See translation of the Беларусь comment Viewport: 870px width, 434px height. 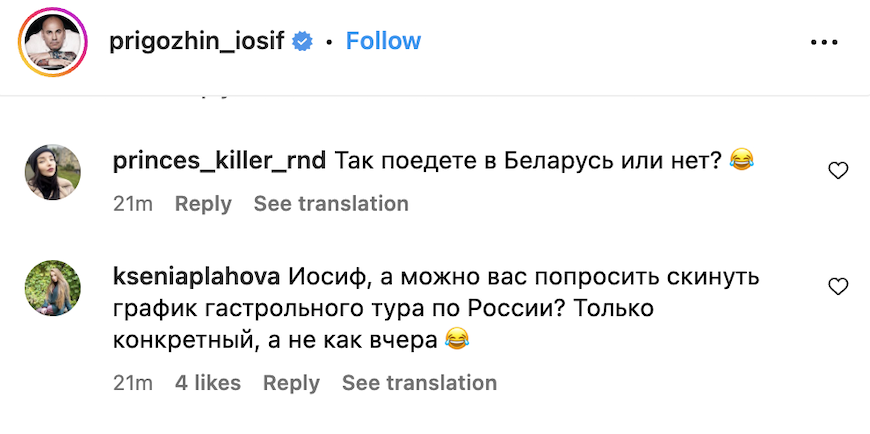pyautogui.click(x=331, y=204)
